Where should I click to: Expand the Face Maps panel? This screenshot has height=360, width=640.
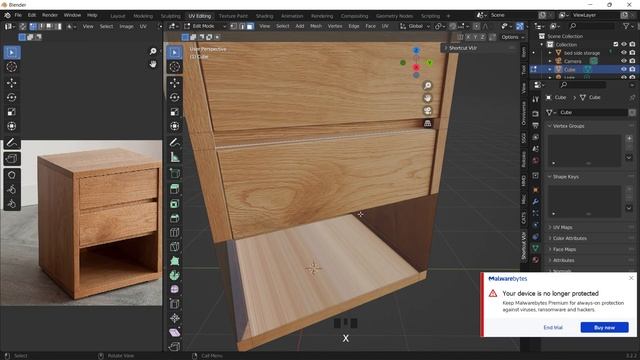pyautogui.click(x=564, y=249)
